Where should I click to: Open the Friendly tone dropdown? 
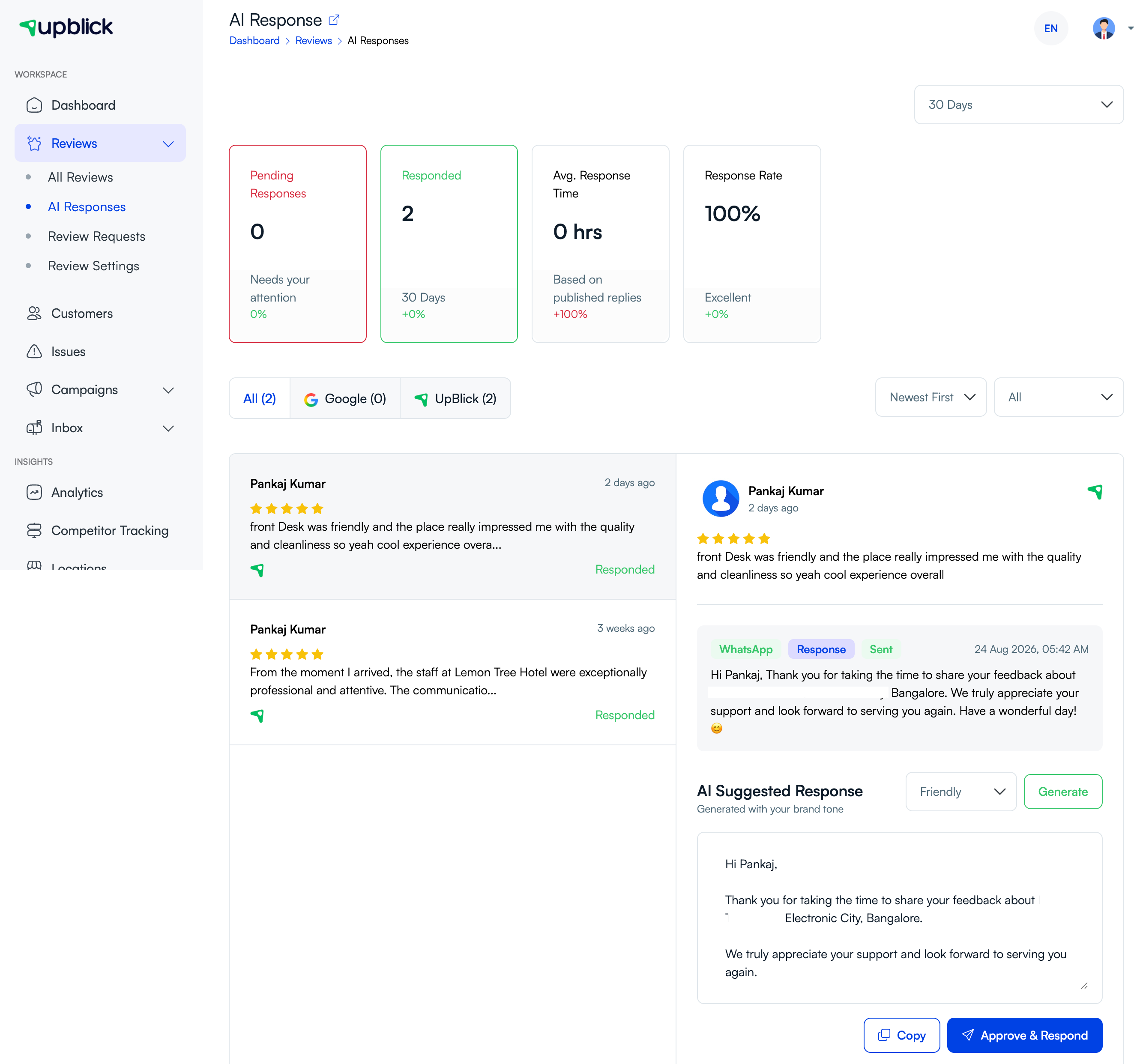pyautogui.click(x=961, y=791)
